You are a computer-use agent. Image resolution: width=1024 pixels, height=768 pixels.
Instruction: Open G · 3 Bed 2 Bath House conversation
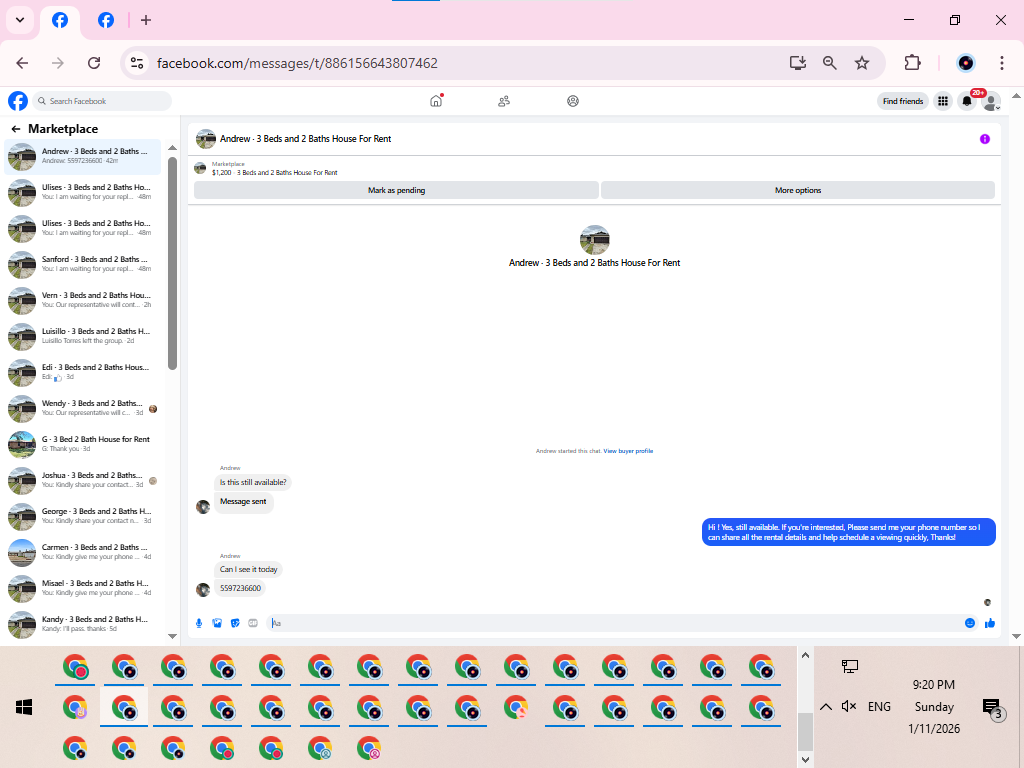tap(83, 445)
